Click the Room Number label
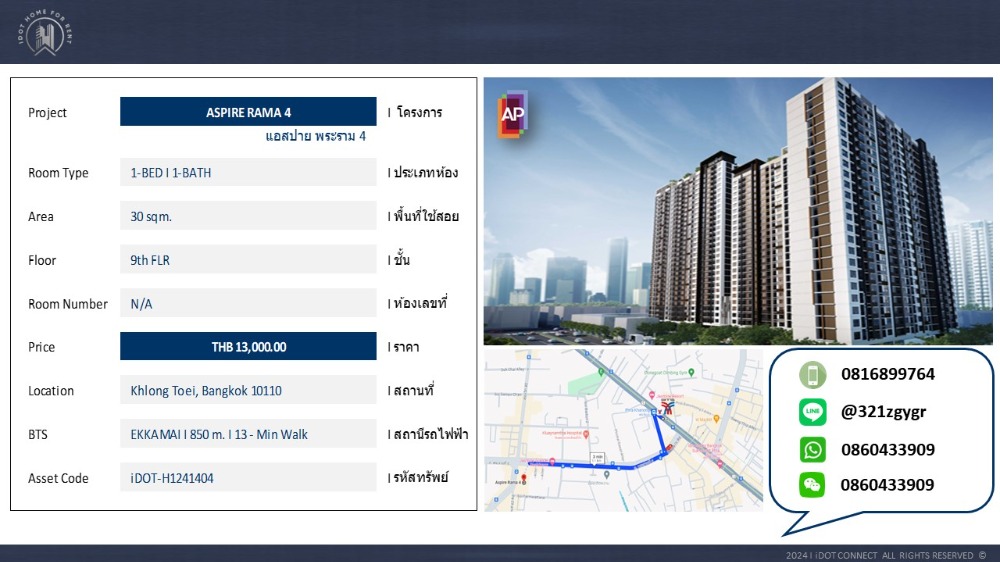 68,304
